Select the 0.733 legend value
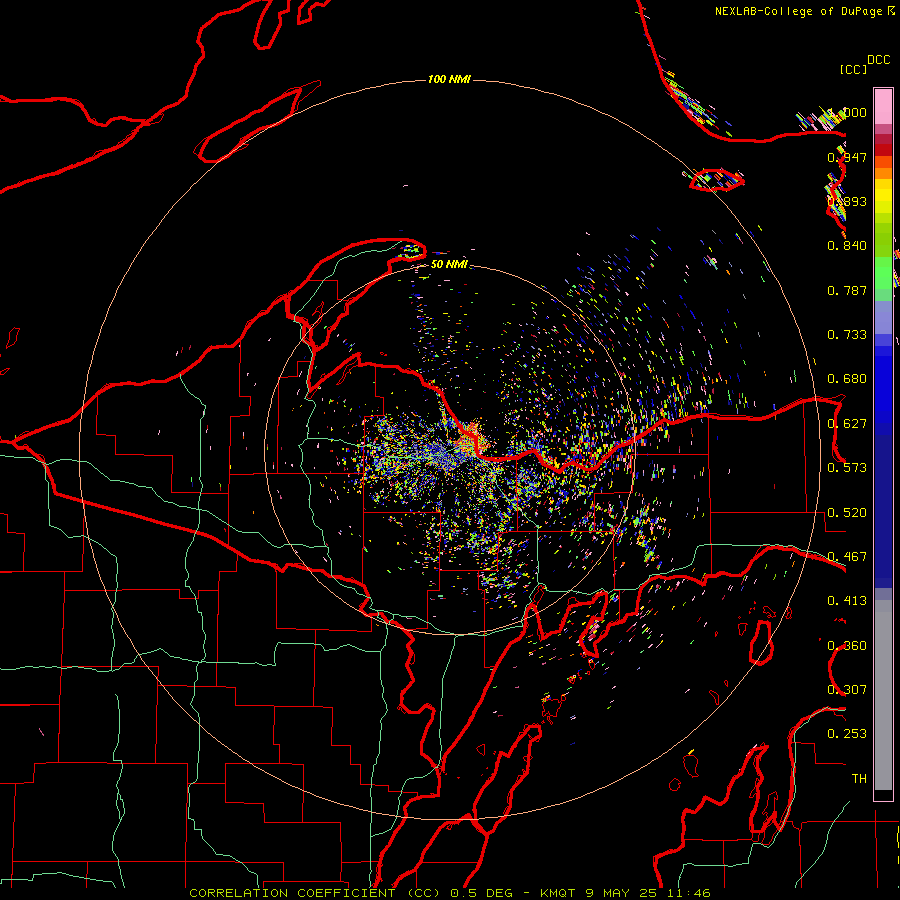The height and width of the screenshot is (900, 900). tap(847, 335)
